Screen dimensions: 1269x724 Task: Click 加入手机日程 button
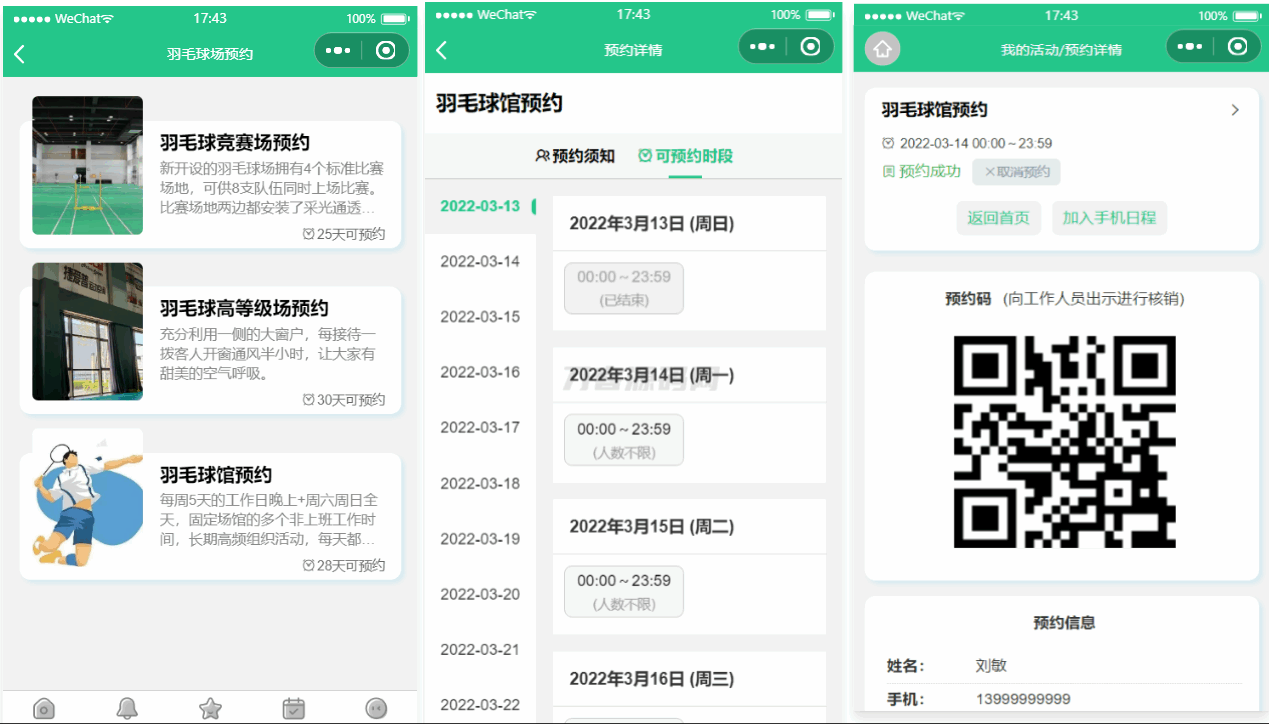[x=1109, y=218]
